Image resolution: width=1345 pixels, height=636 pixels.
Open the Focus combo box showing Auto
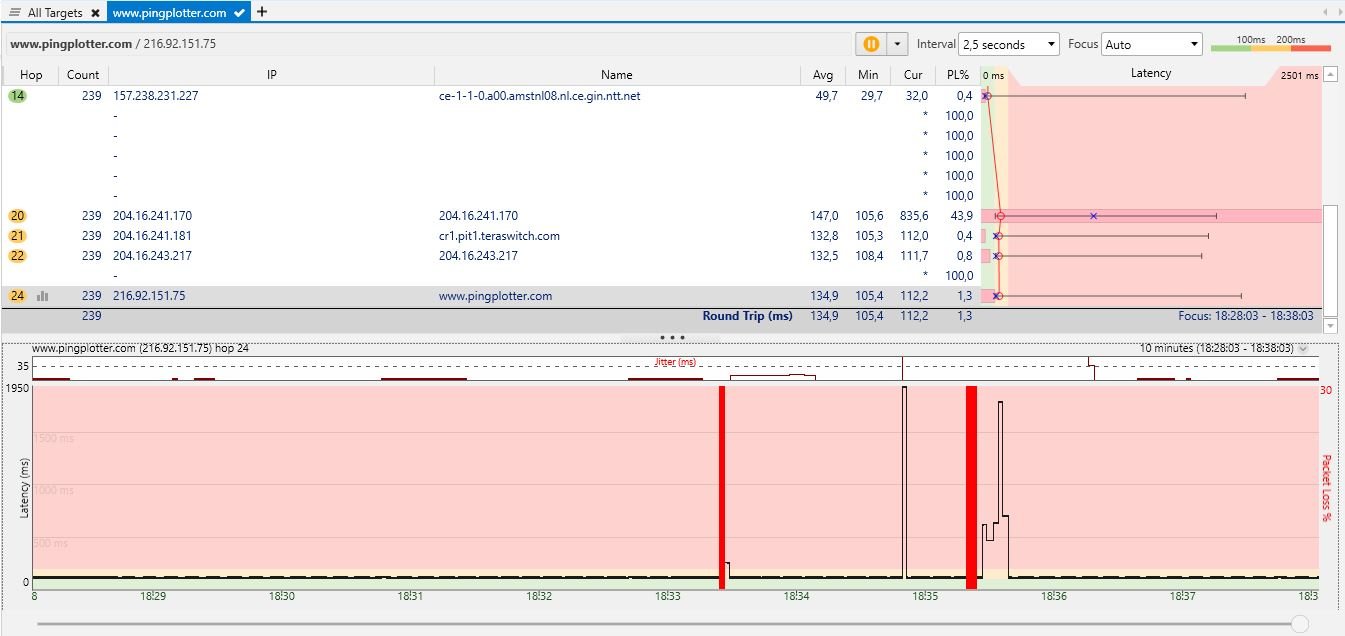point(1151,44)
